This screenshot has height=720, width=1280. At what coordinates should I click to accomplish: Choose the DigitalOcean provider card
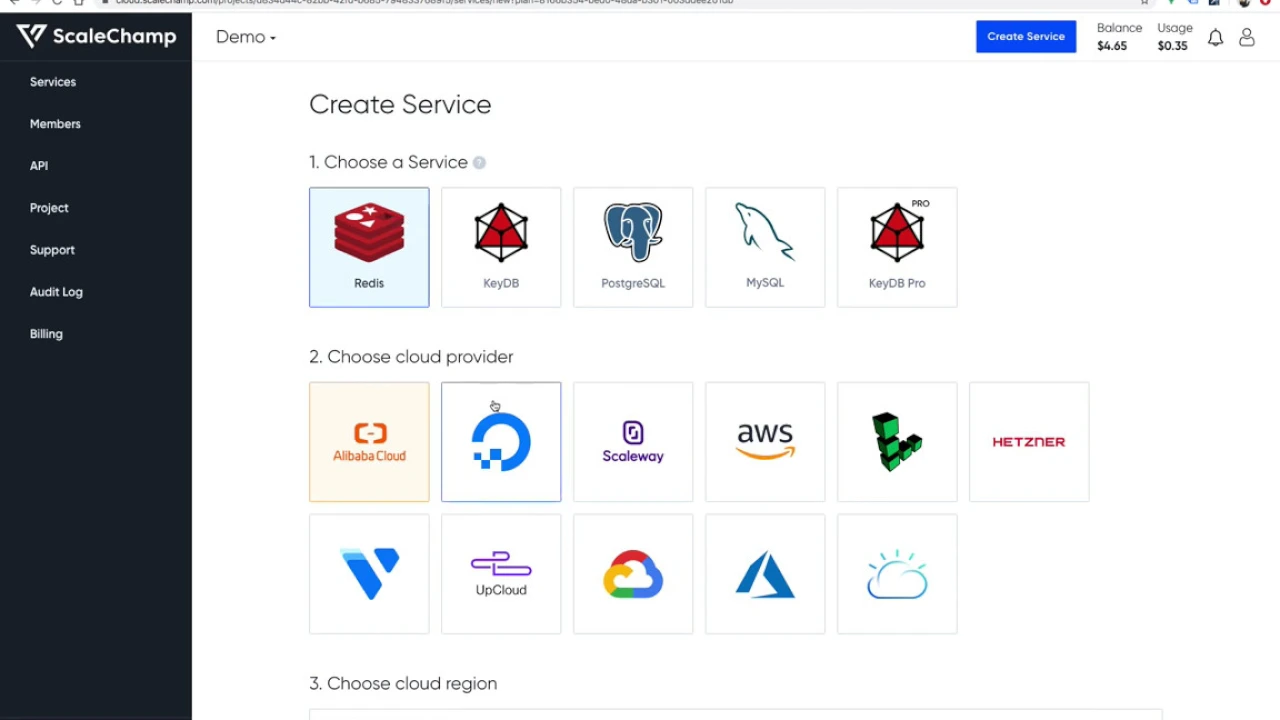[501, 442]
